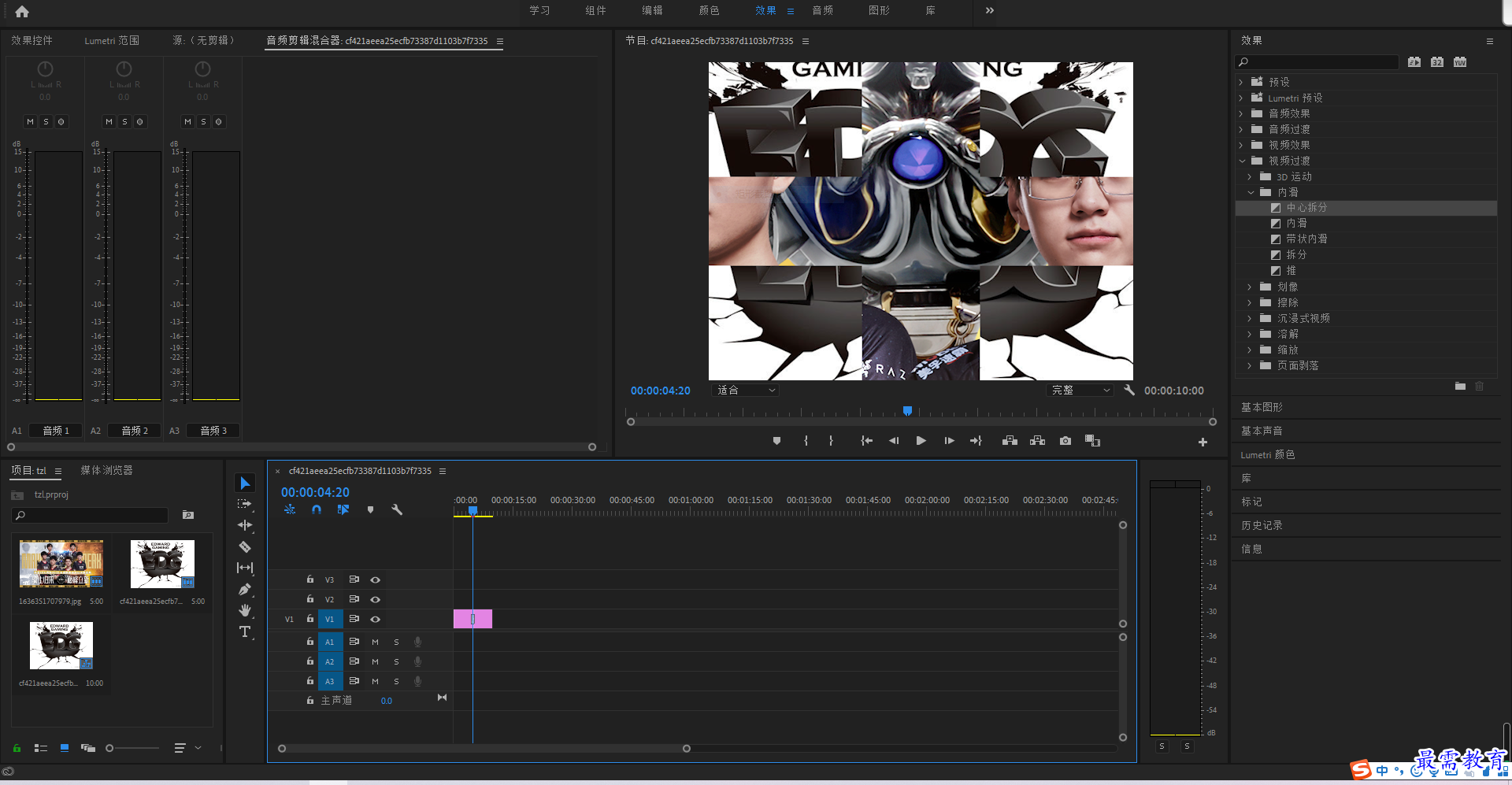The image size is (1512, 785).
Task: Open the 媒体浏览器 tab
Action: tap(106, 470)
